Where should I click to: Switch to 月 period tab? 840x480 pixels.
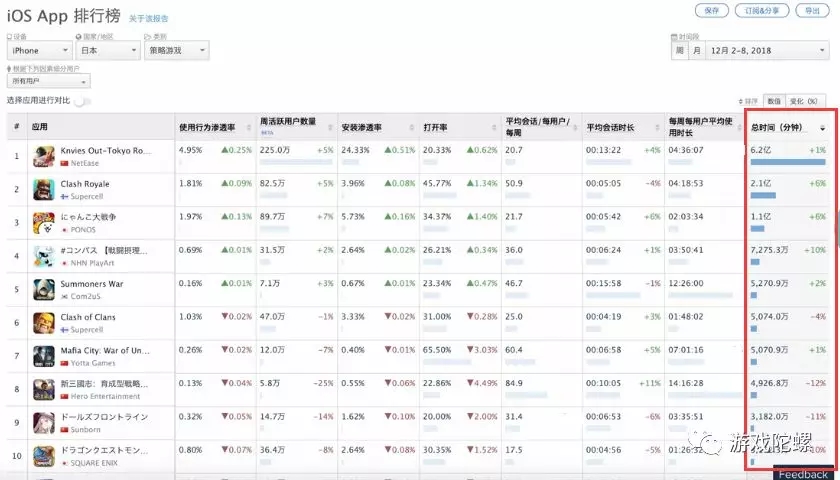tap(696, 50)
